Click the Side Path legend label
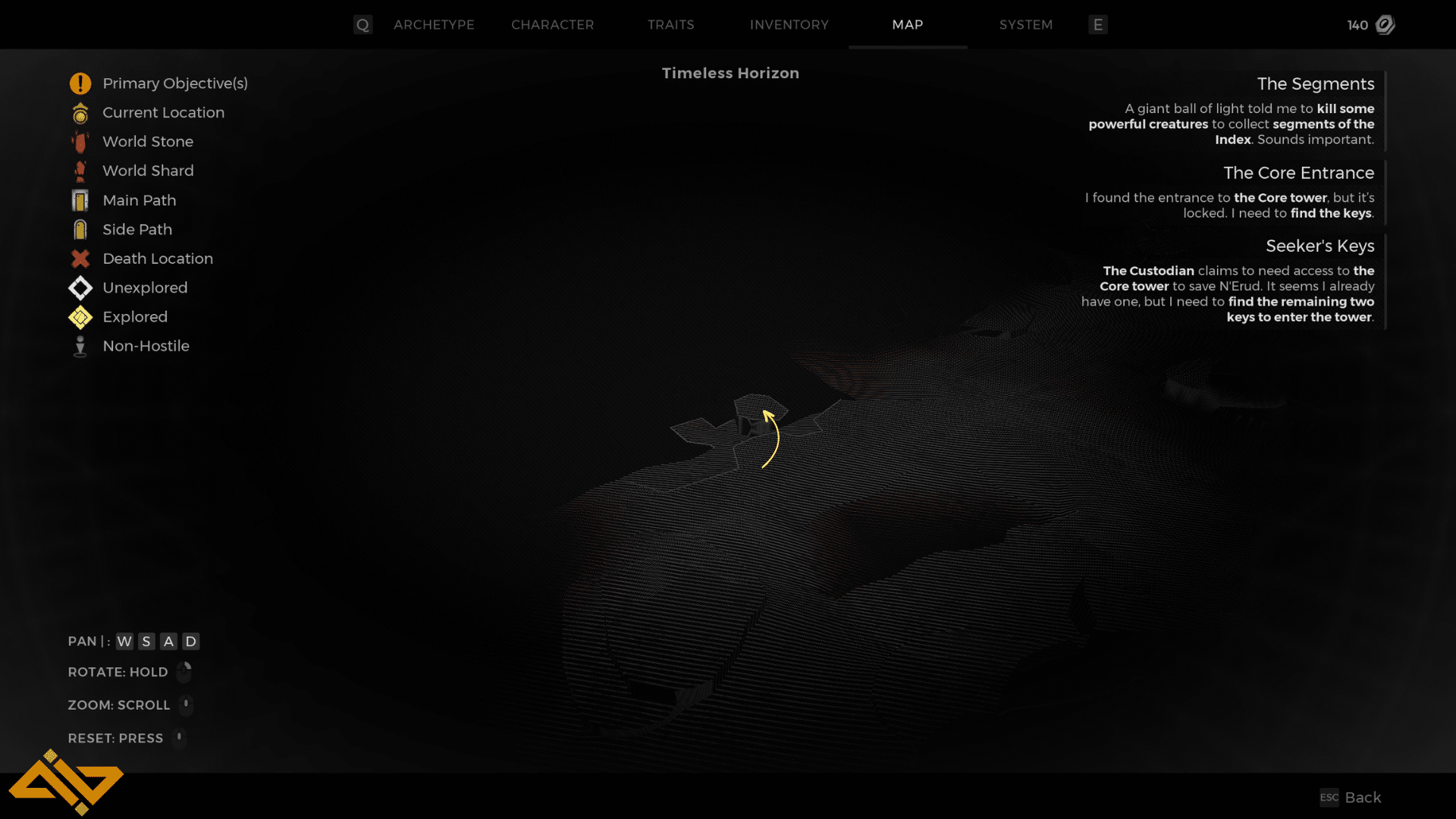The width and height of the screenshot is (1456, 819). point(137,229)
